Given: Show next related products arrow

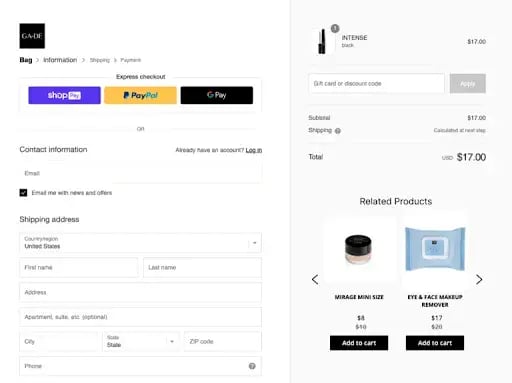Looking at the screenshot, I should [479, 279].
